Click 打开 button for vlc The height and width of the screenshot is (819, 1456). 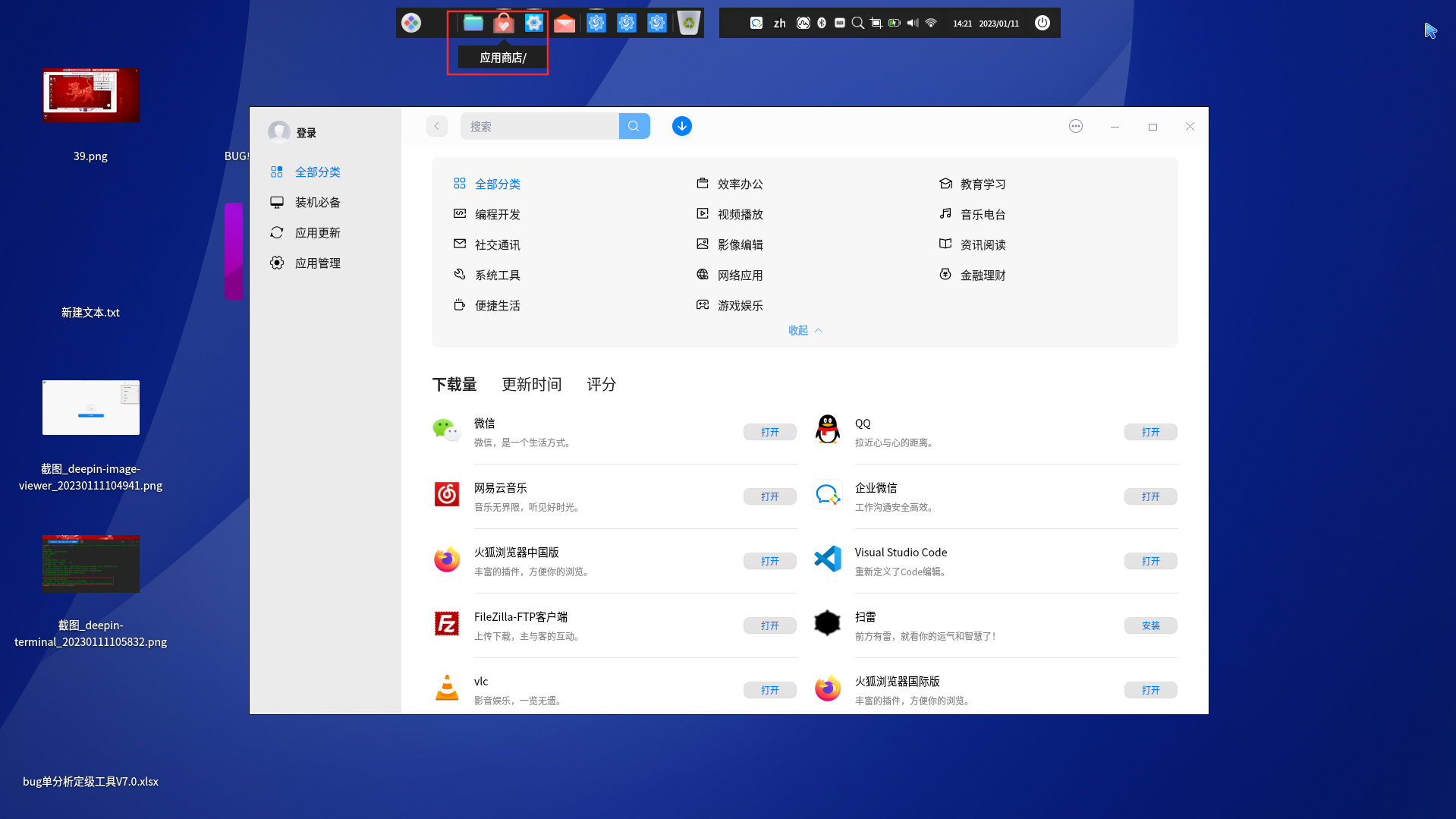pyautogui.click(x=770, y=690)
